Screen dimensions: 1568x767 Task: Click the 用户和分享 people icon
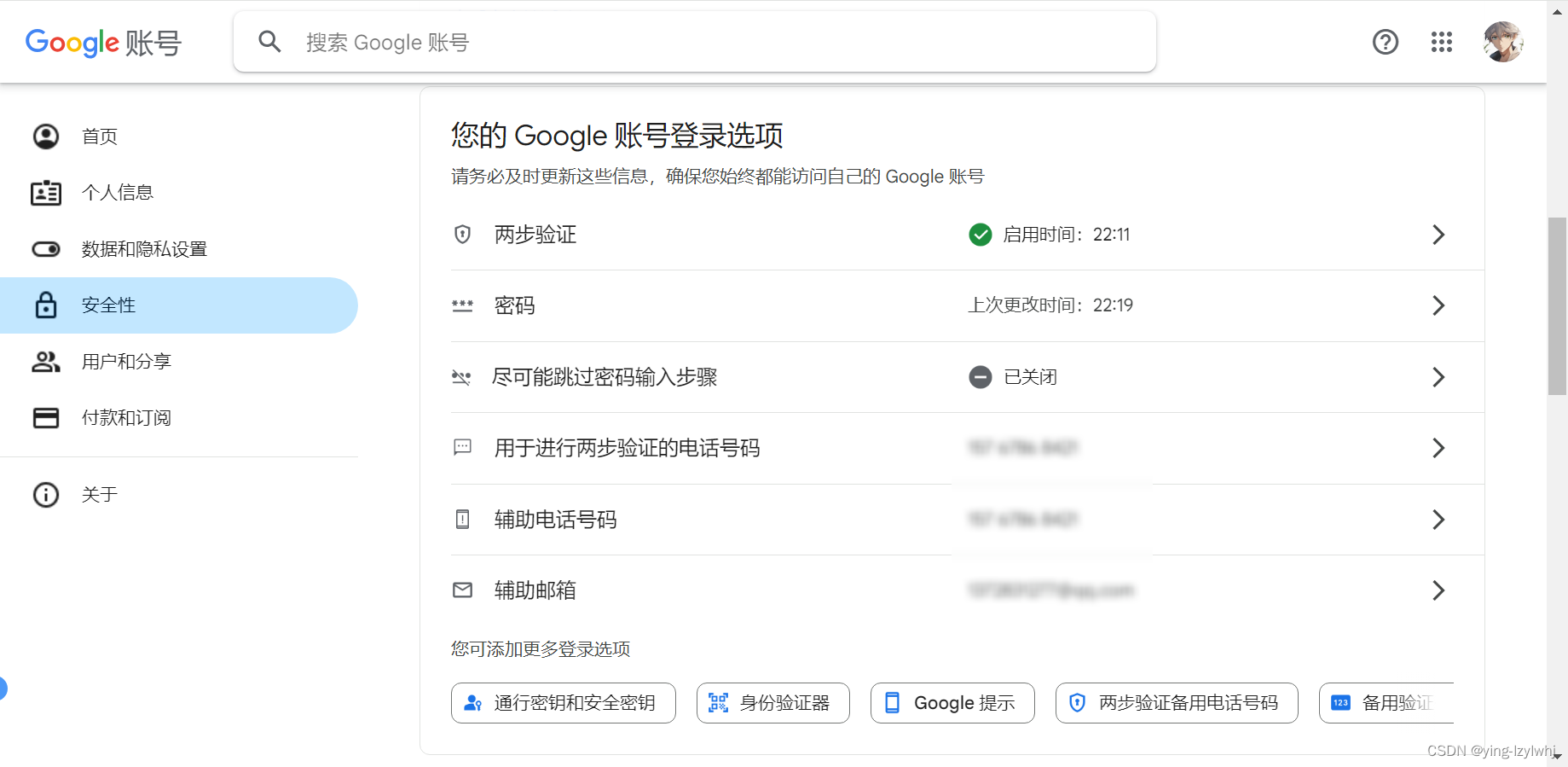(x=46, y=362)
